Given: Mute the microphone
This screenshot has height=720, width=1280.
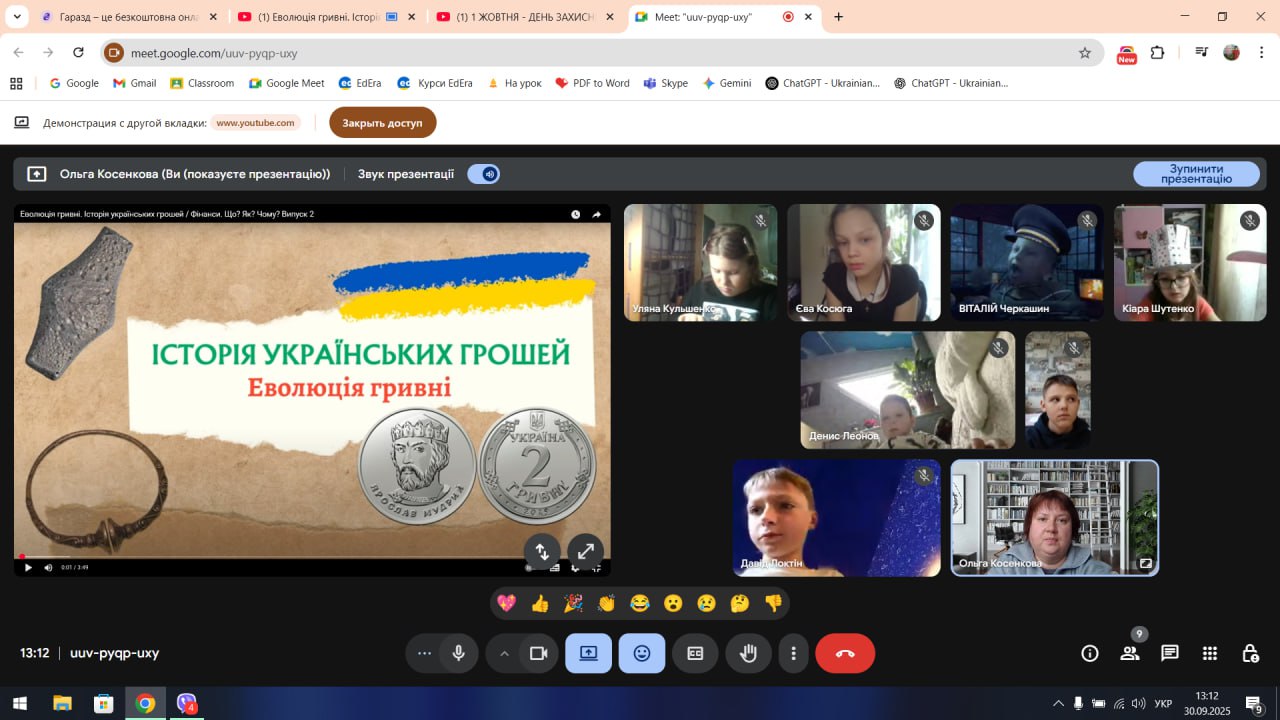Looking at the screenshot, I should click(x=458, y=653).
